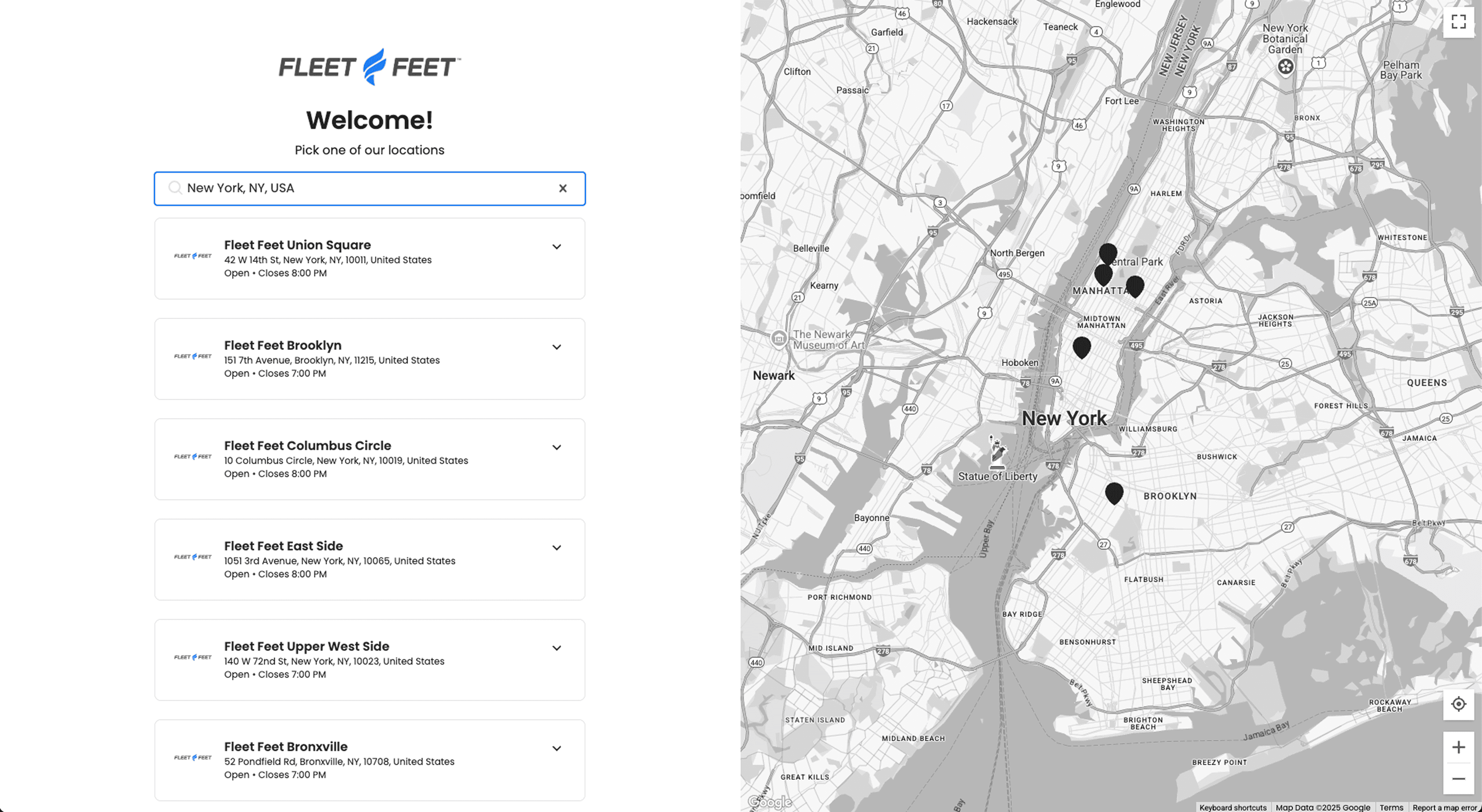Screen dimensions: 1482x812
Task: Expand Fleet Feet Columbus Circle details
Action: [556, 447]
